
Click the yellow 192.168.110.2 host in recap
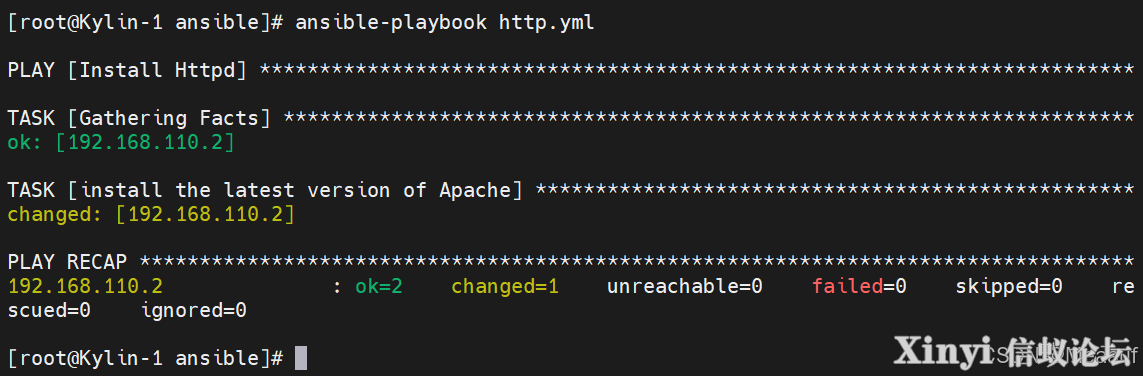coord(85,286)
